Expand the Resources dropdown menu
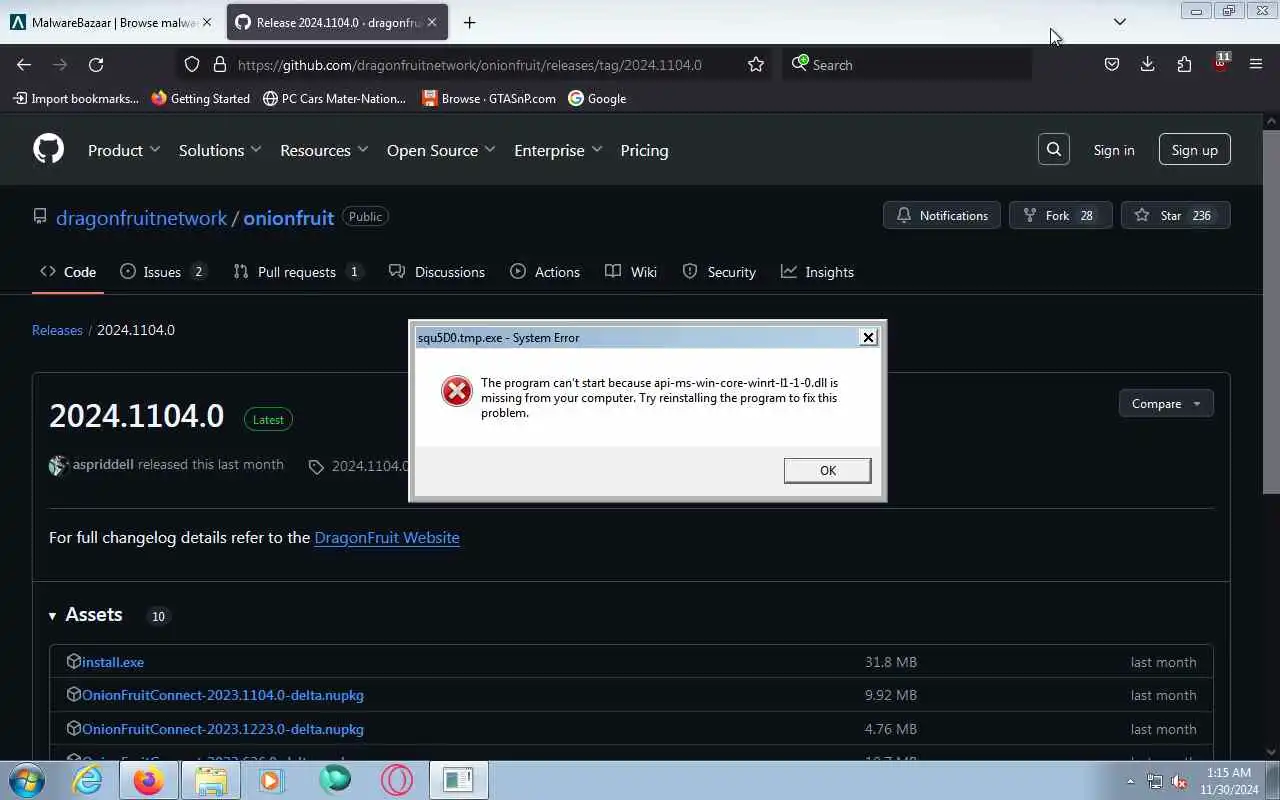Viewport: 1280px width, 800px height. click(324, 150)
